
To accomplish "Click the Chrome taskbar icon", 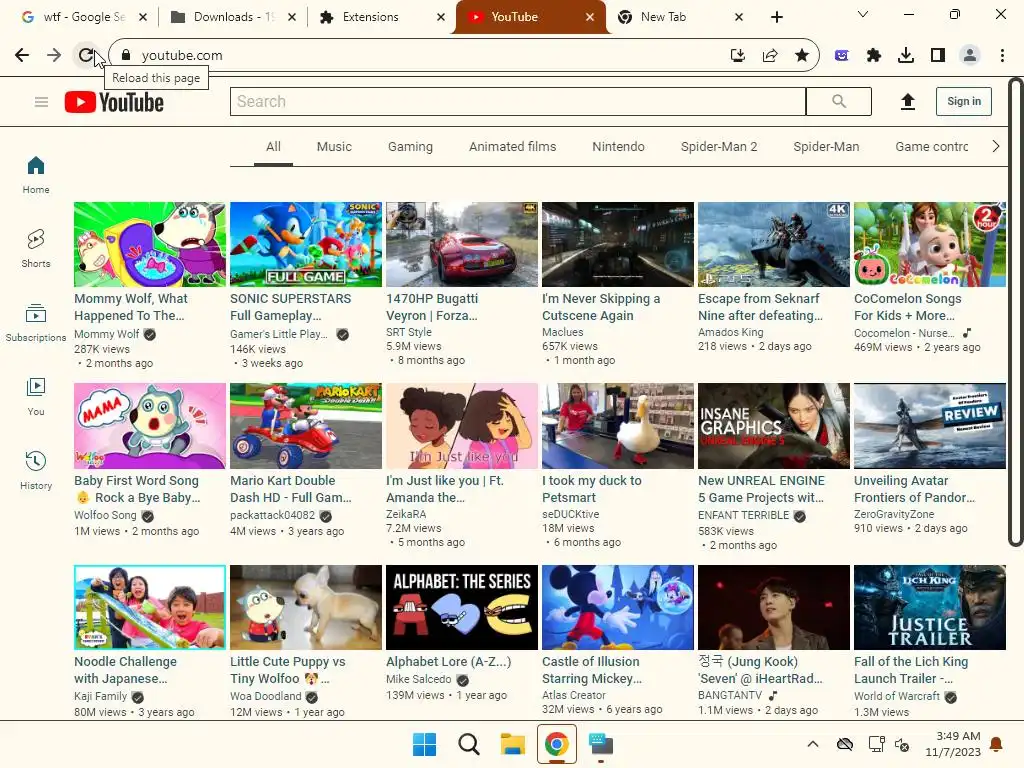I will click(x=556, y=744).
